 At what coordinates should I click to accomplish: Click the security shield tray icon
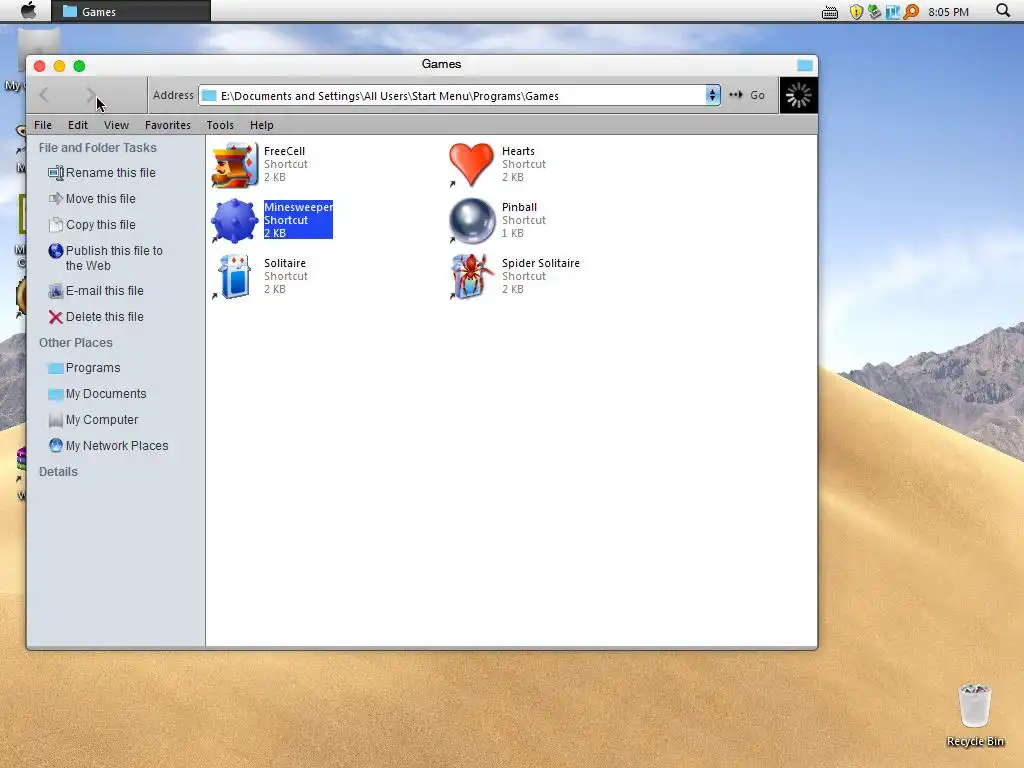856,12
